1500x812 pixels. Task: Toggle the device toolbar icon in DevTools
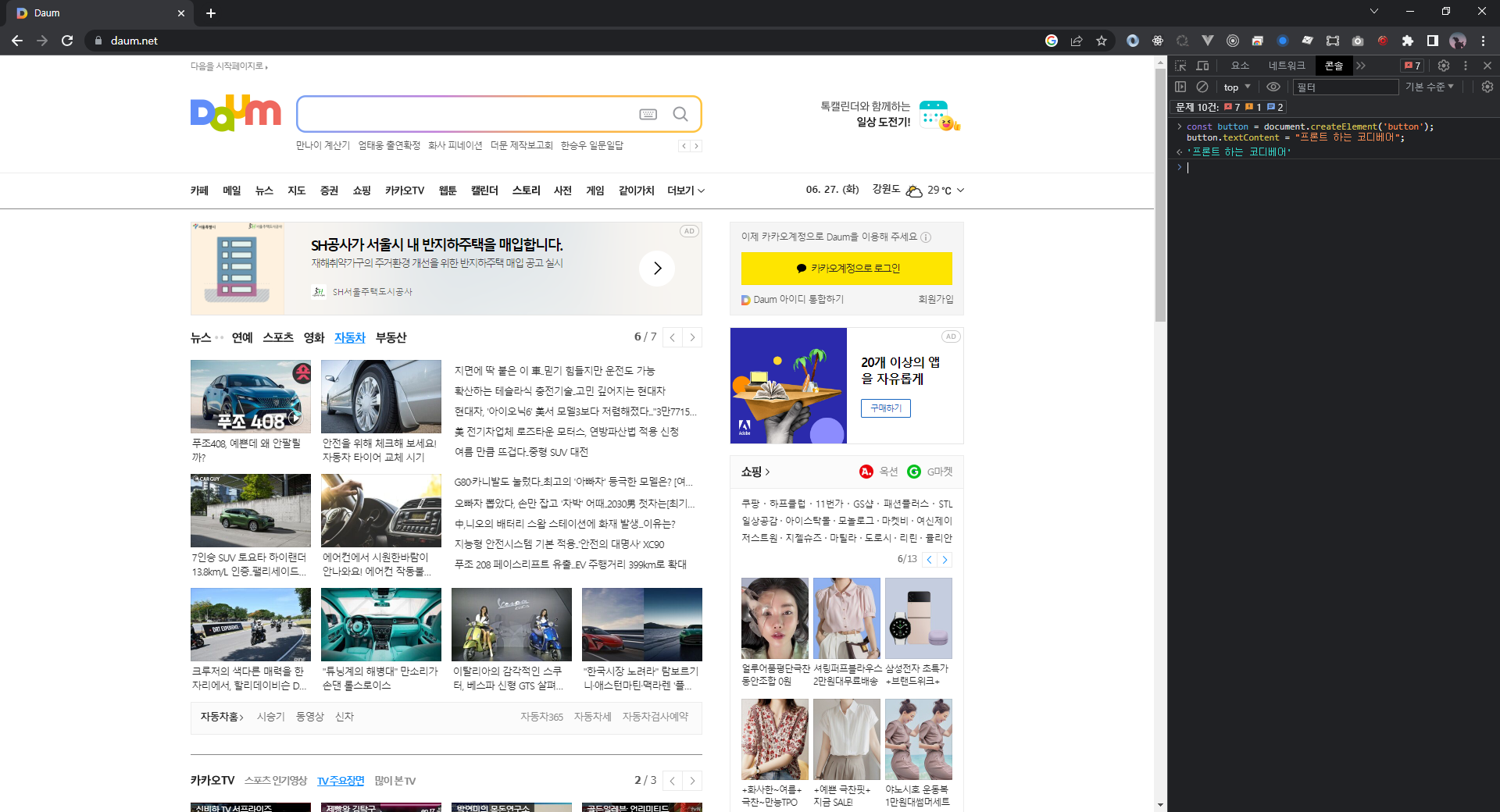(1202, 66)
